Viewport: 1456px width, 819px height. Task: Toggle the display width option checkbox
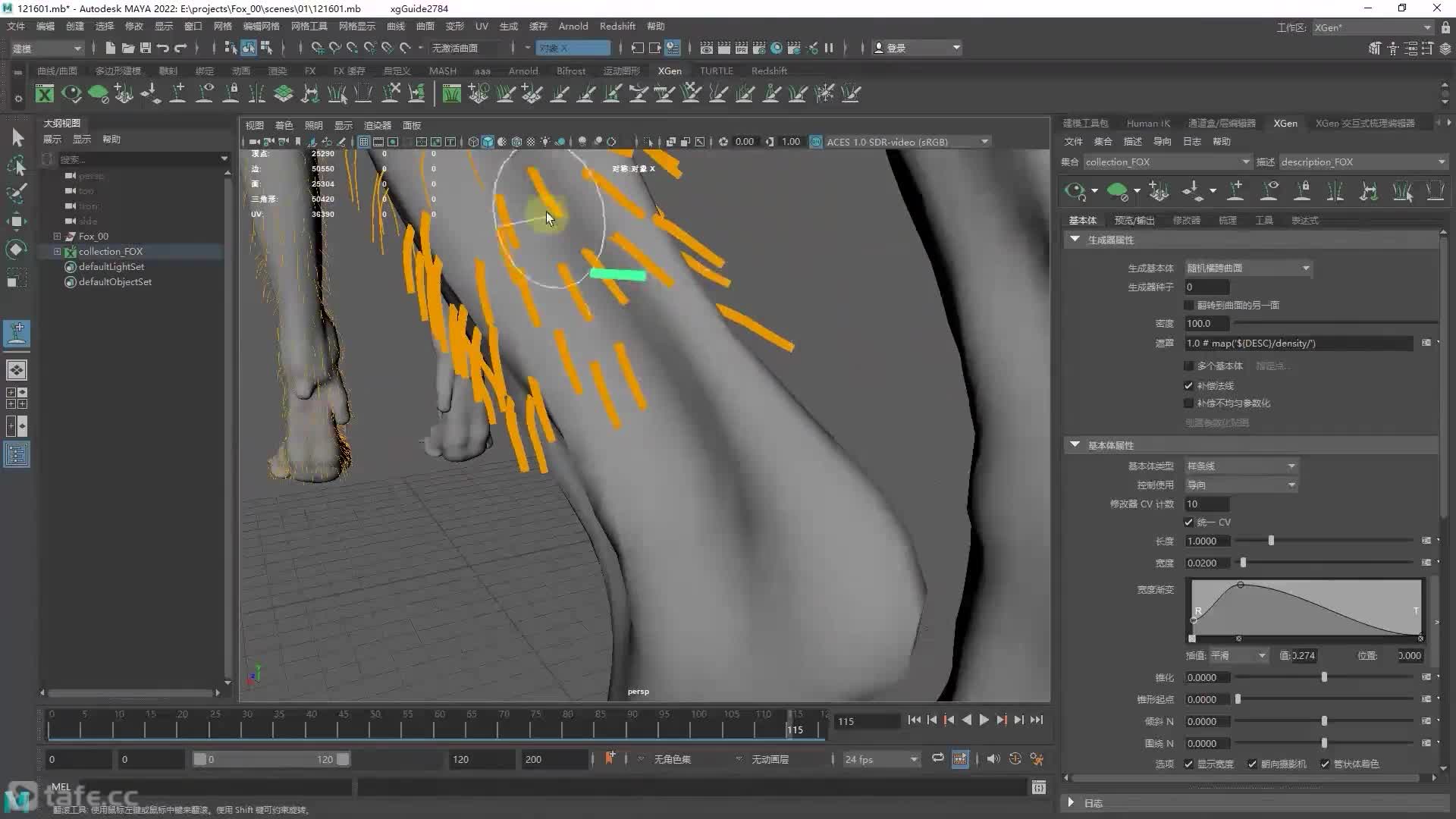pyautogui.click(x=1188, y=764)
